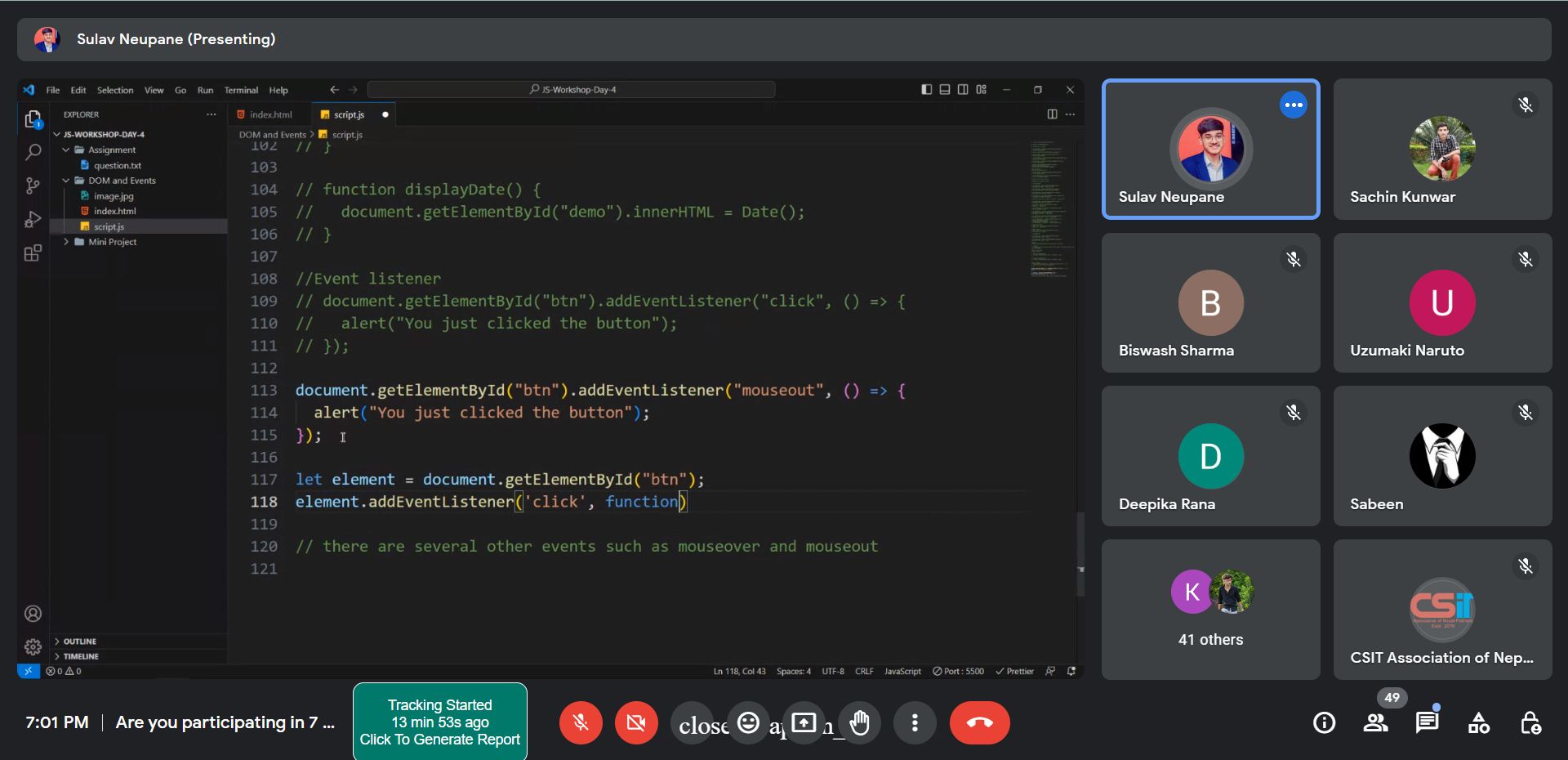Open the emoji reactions picker
Screen dimensions: 1568x760
point(748,722)
